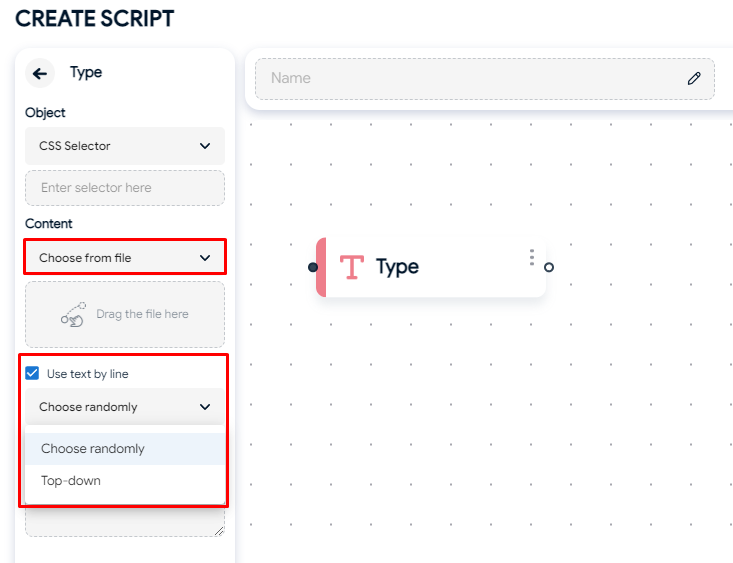Click the resize grip icon of the textarea
This screenshot has height=563, width=733.
[219, 531]
